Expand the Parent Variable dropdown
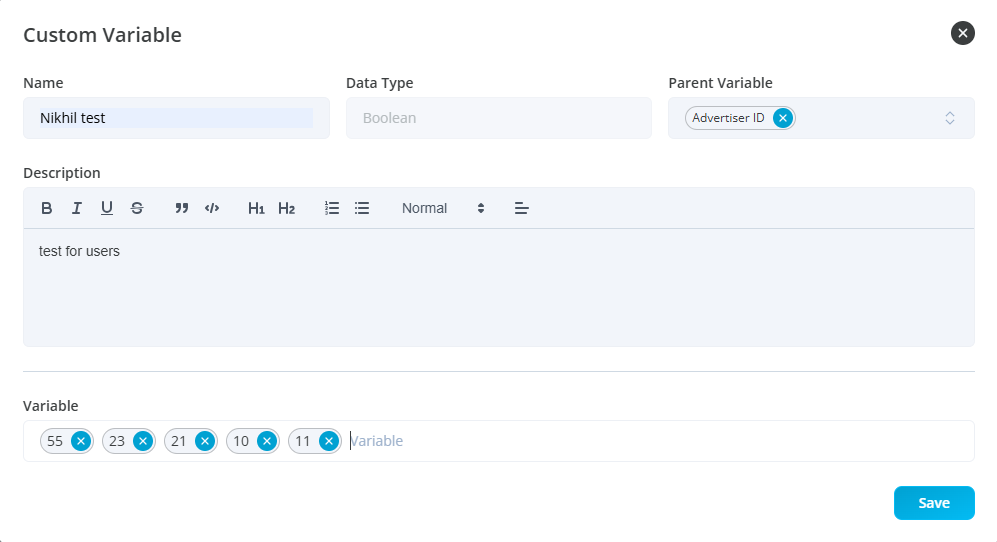The height and width of the screenshot is (542, 997). (x=949, y=118)
